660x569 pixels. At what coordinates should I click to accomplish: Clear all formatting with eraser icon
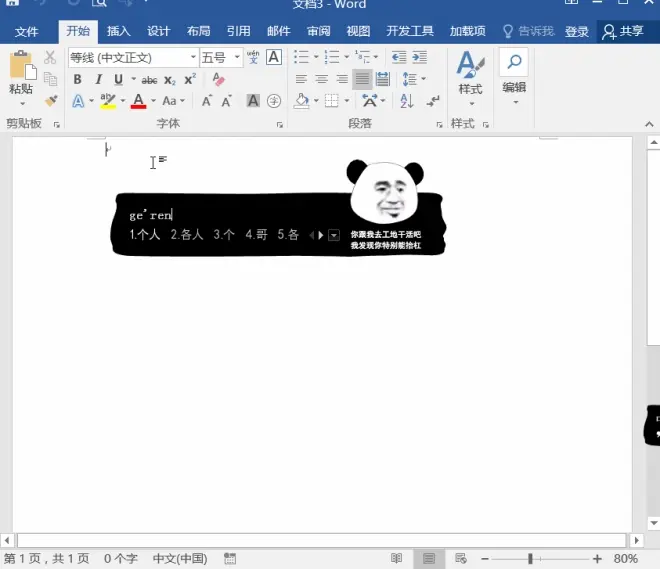[x=218, y=79]
